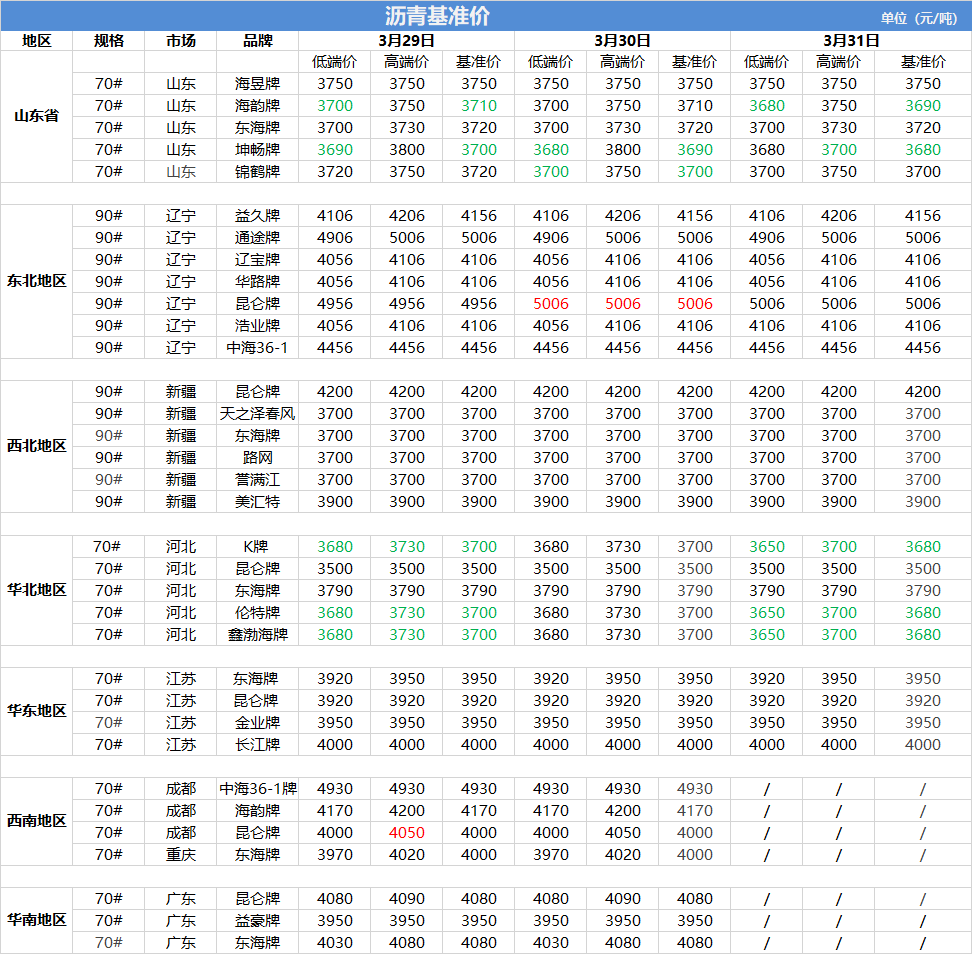Click the 西北地区 region cell
972x954 pixels.
click(x=36, y=446)
